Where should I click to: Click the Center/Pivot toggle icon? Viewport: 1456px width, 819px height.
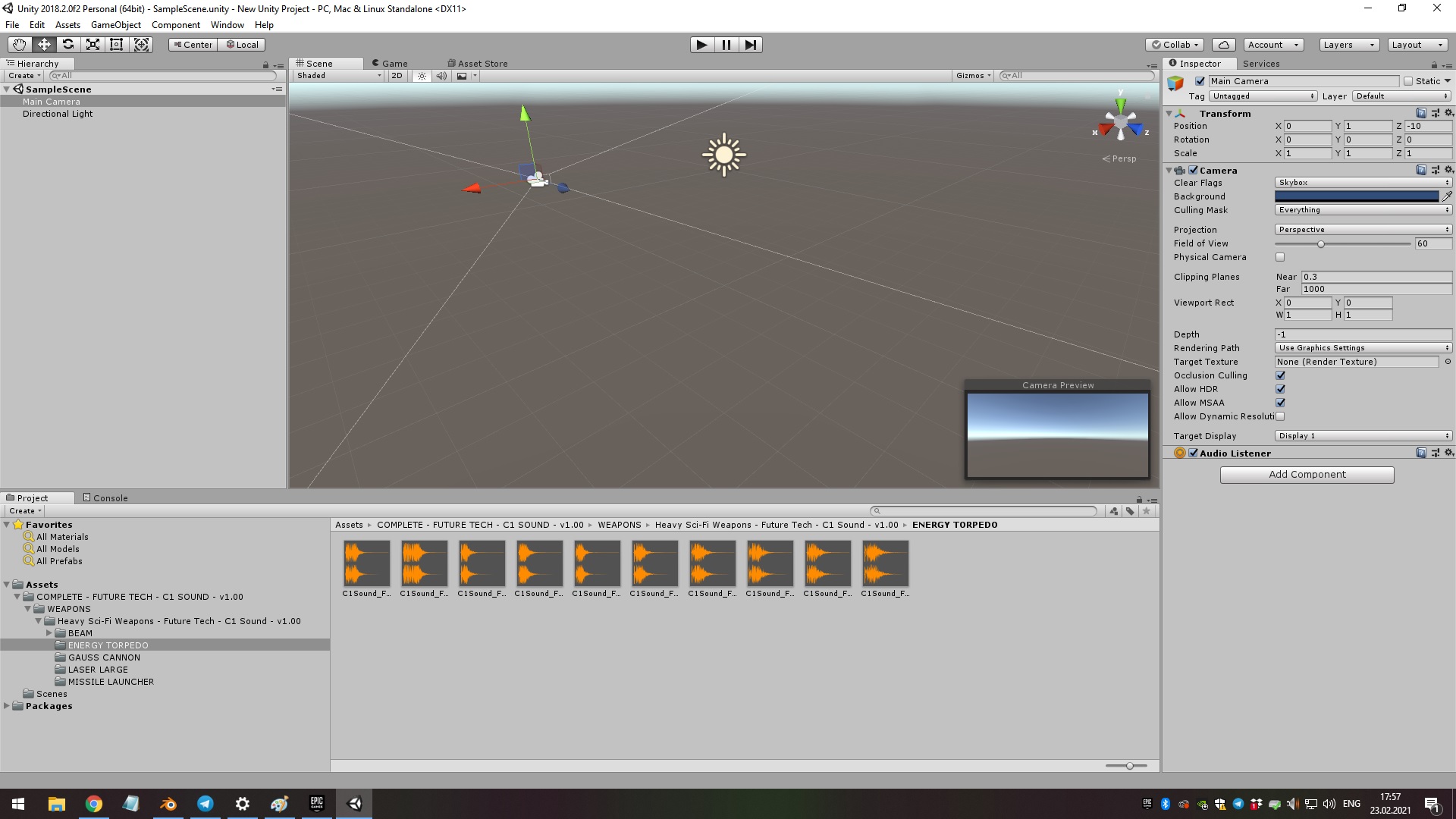193,44
